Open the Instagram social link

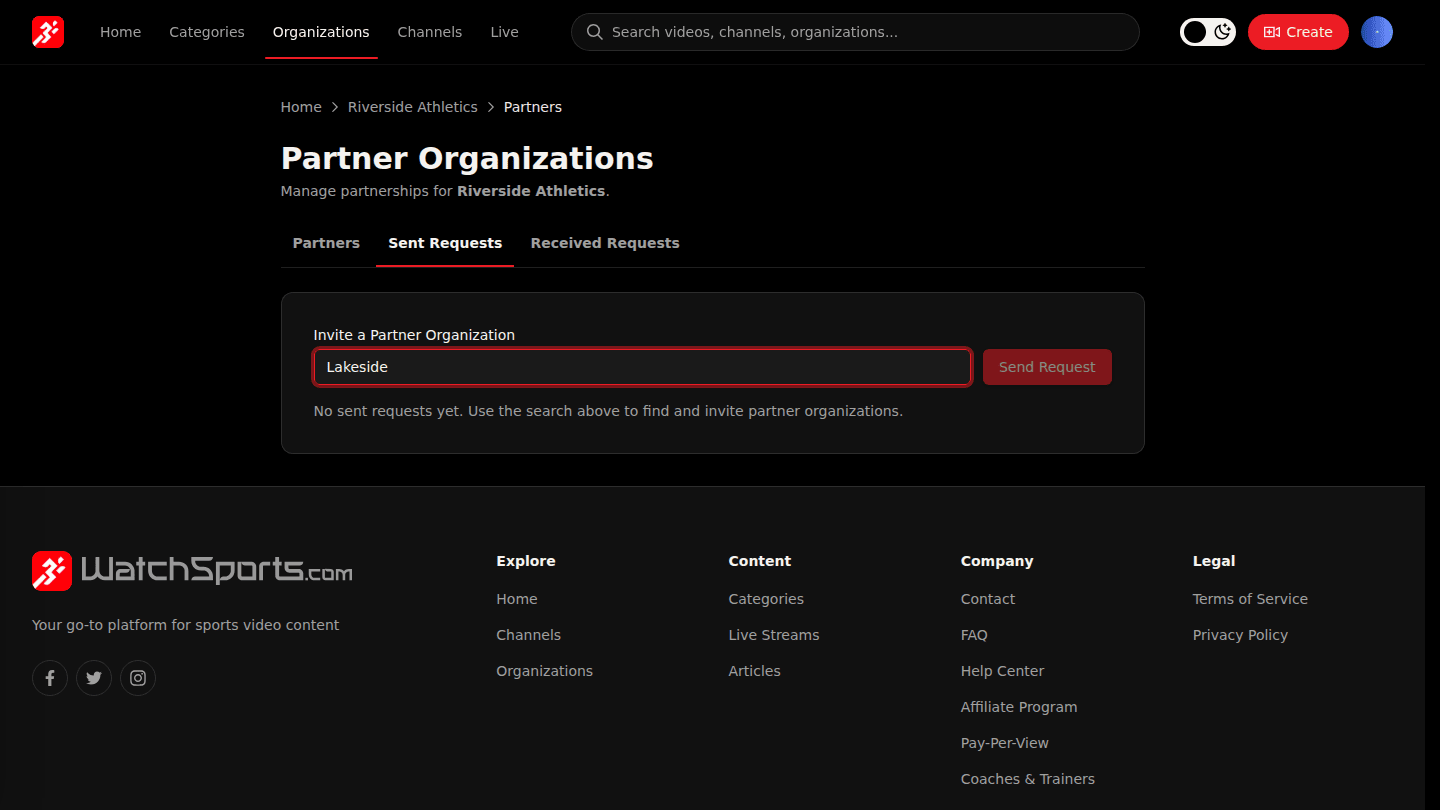coord(138,678)
